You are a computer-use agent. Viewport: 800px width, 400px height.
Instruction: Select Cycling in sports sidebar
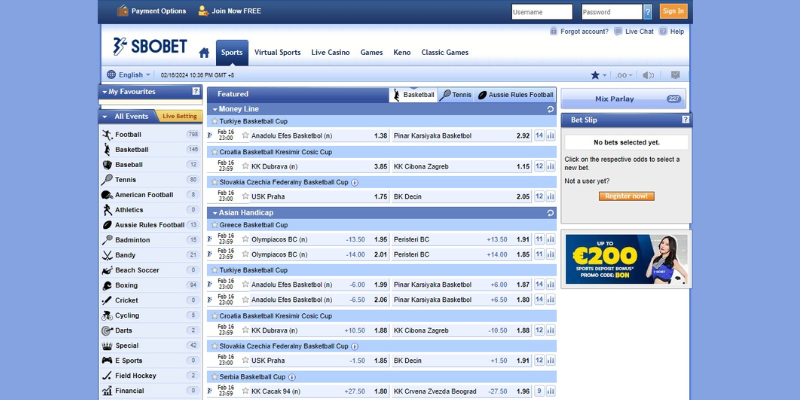(151, 315)
